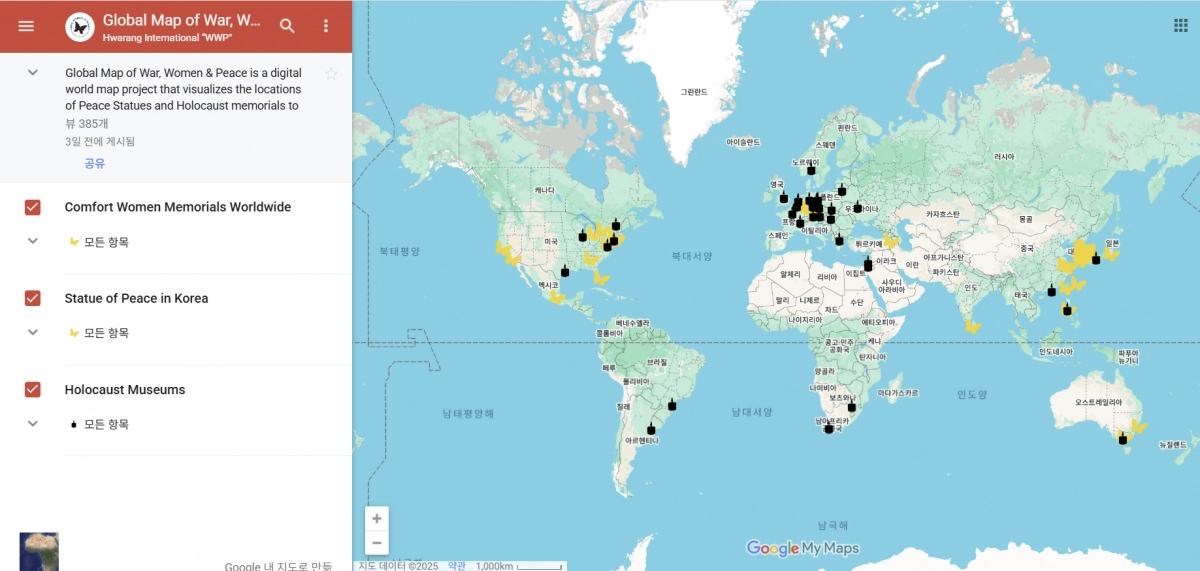Star this map with the star icon
Viewport: 1200px width, 571px height.
pos(331,74)
